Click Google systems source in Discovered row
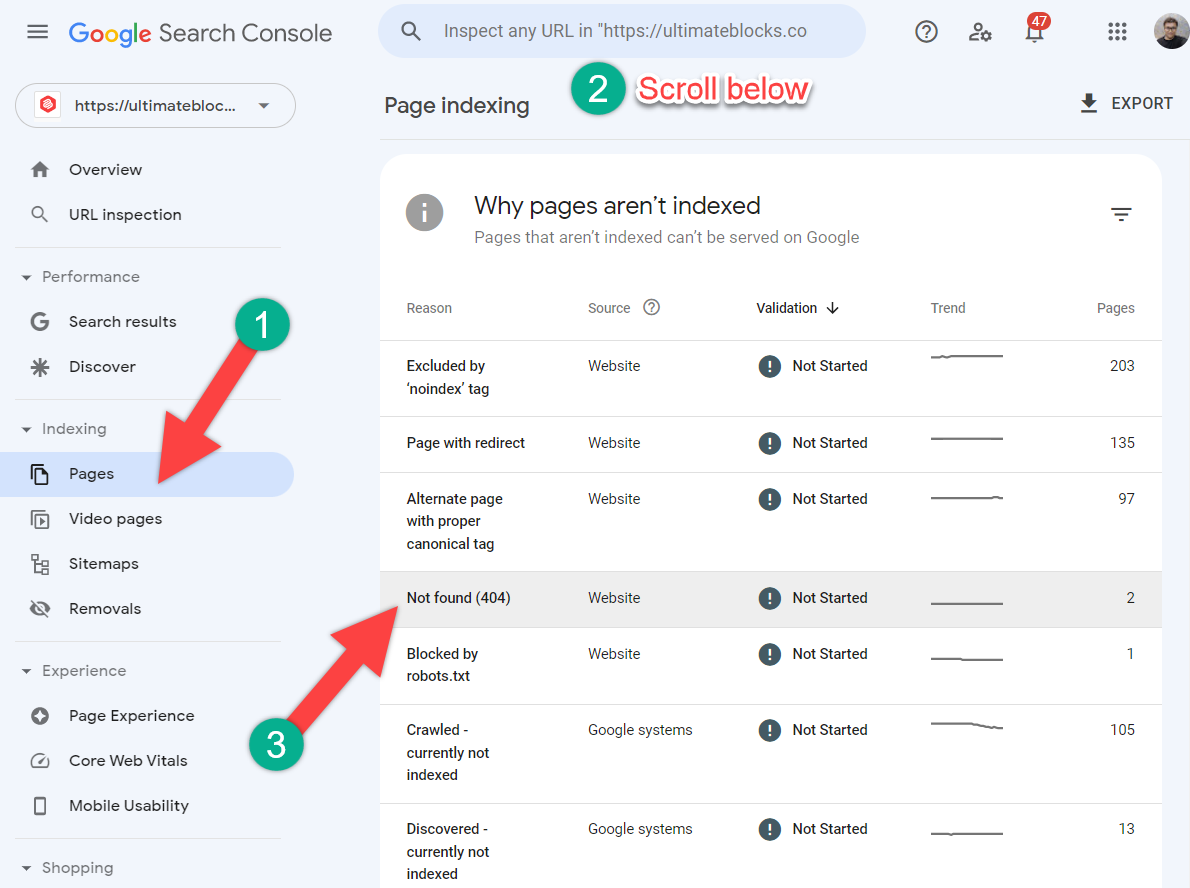The width and height of the screenshot is (1190, 888). click(640, 829)
